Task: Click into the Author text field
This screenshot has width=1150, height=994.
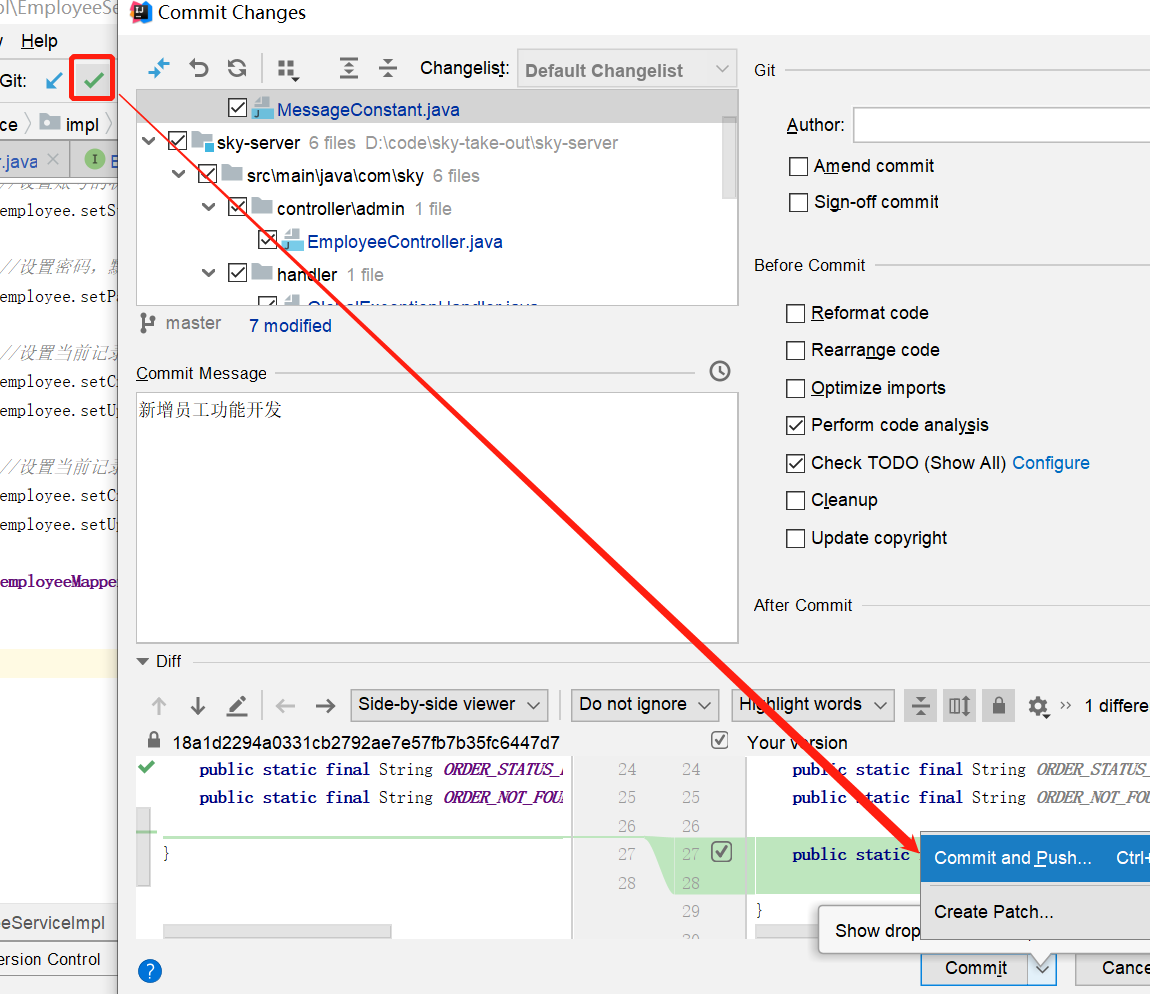Action: 1000,125
